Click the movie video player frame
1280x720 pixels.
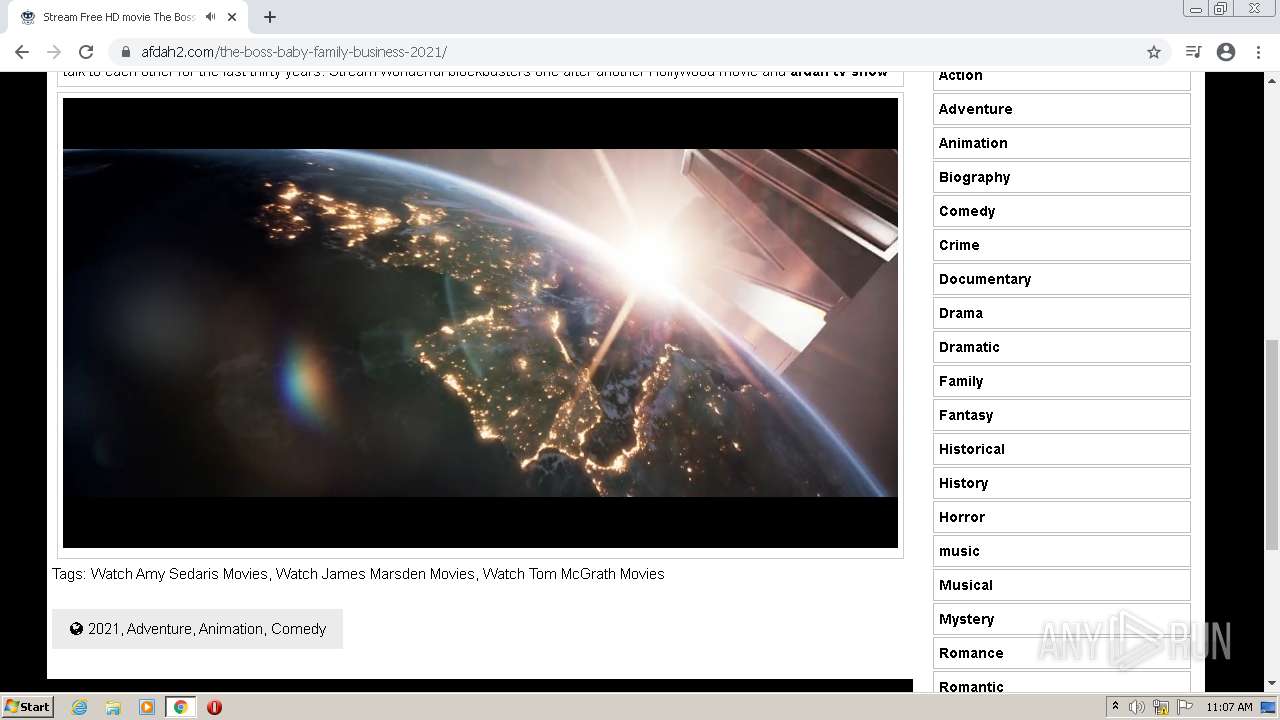coord(480,323)
